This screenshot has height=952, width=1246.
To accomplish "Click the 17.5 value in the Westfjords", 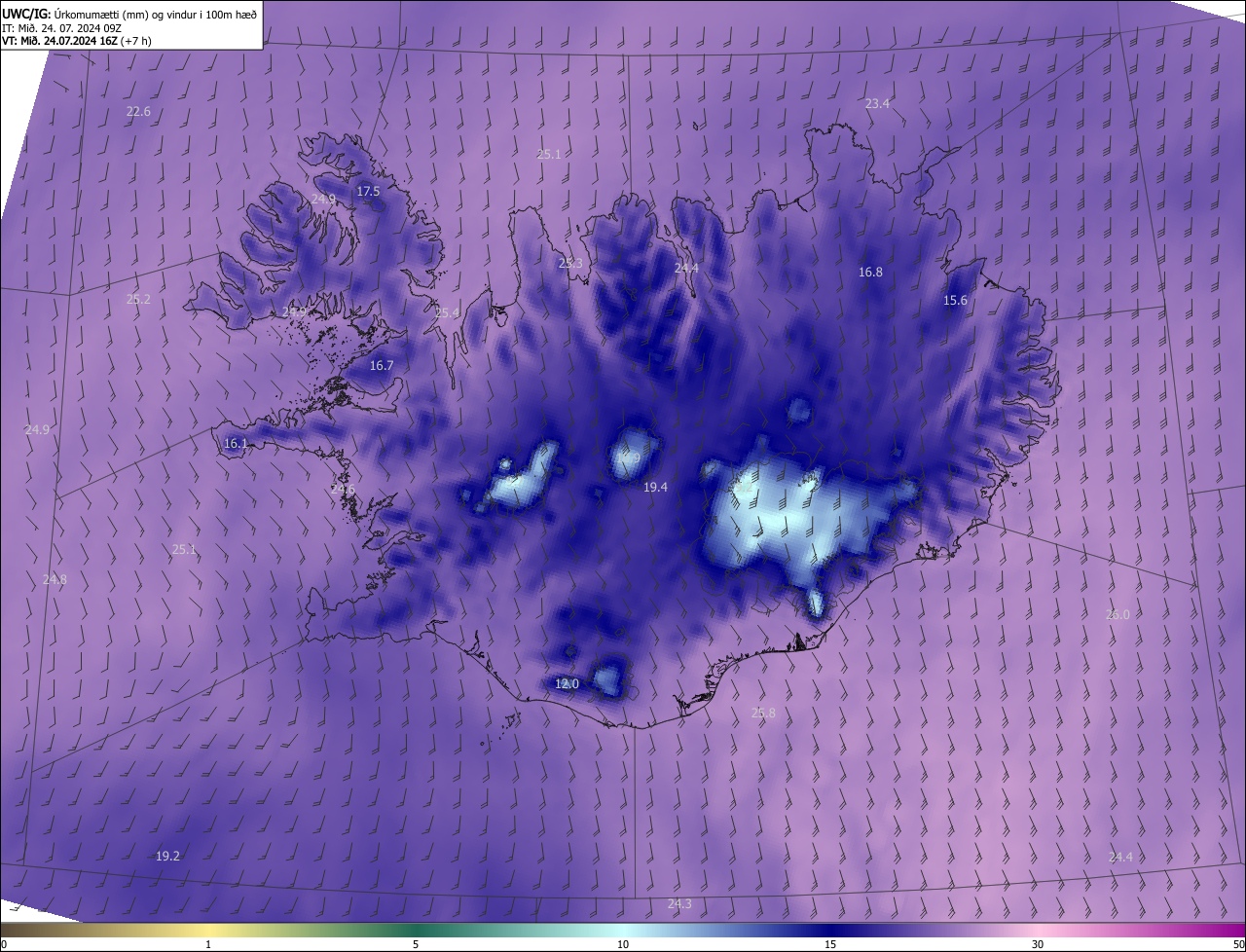I will [x=368, y=192].
